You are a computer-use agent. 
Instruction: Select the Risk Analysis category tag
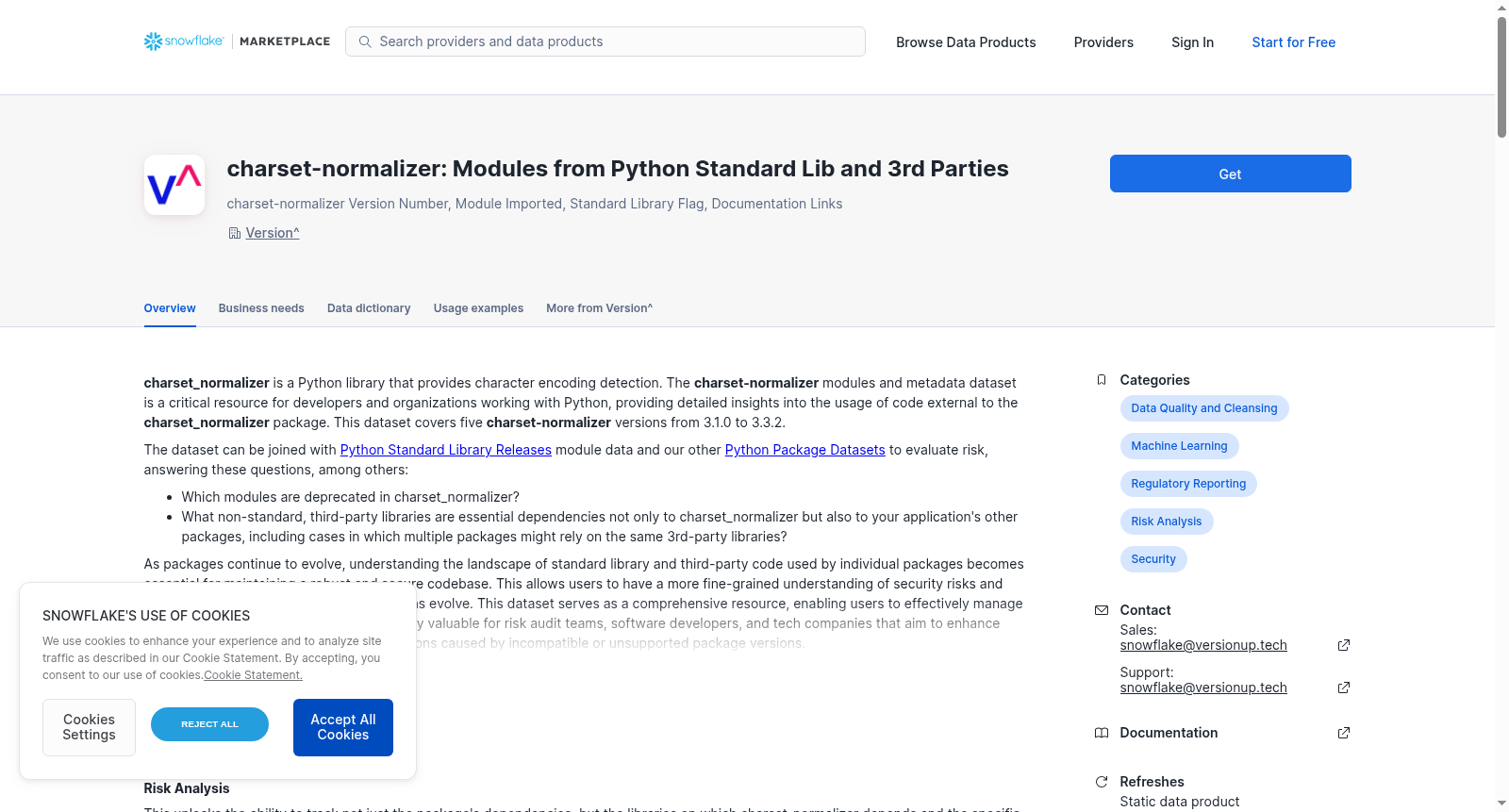click(x=1167, y=522)
